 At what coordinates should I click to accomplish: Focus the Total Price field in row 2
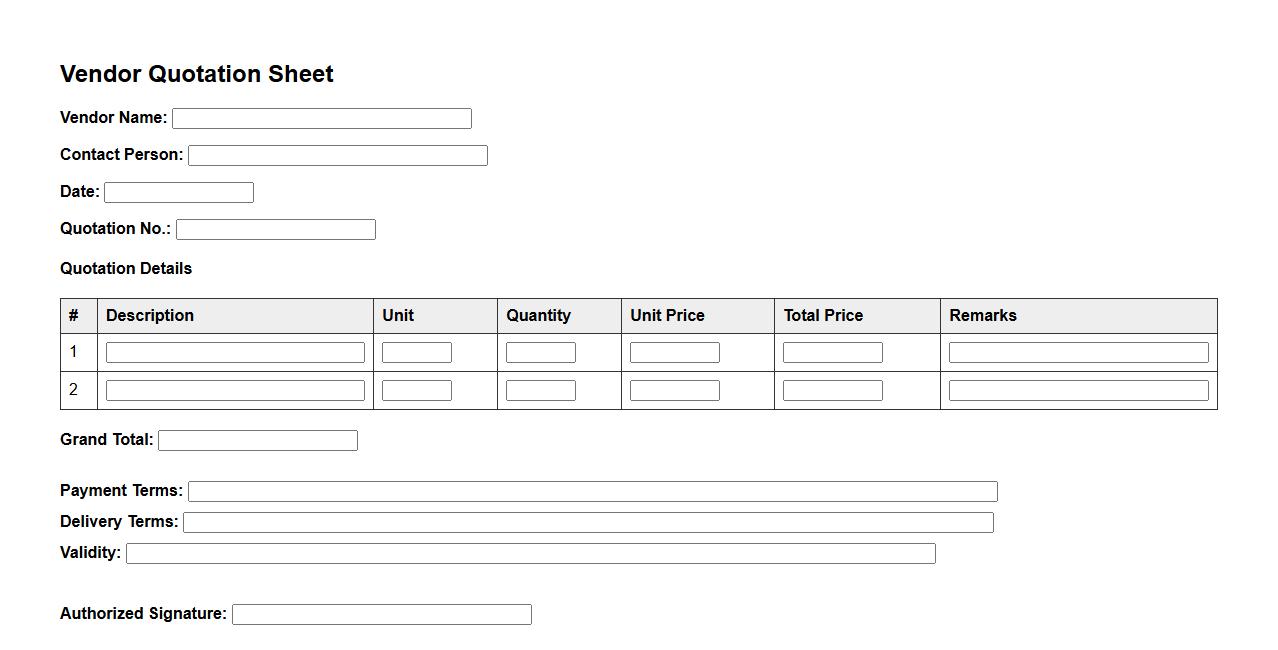(832, 390)
